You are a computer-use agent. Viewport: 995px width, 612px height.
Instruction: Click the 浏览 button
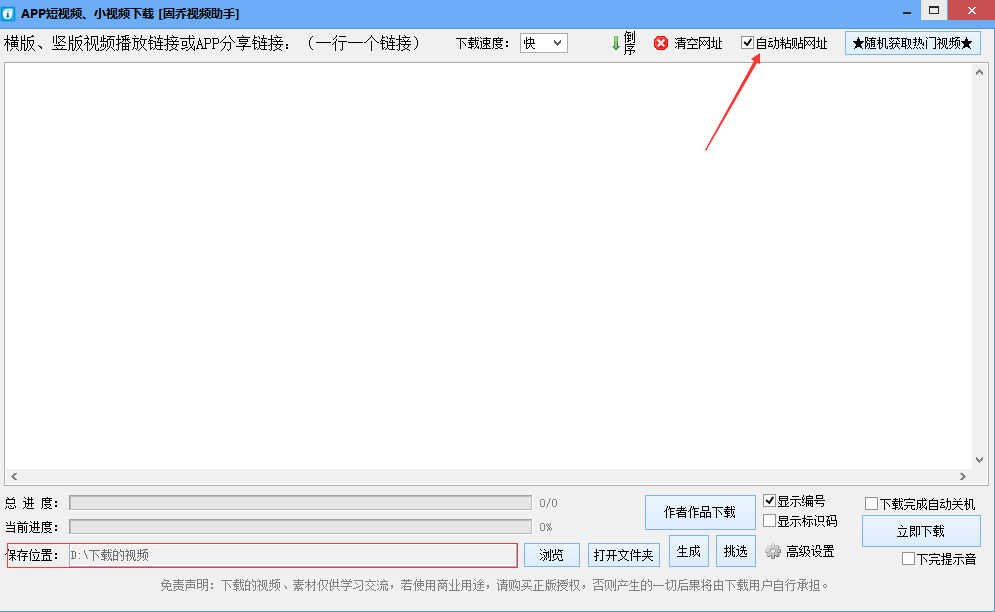(x=551, y=555)
